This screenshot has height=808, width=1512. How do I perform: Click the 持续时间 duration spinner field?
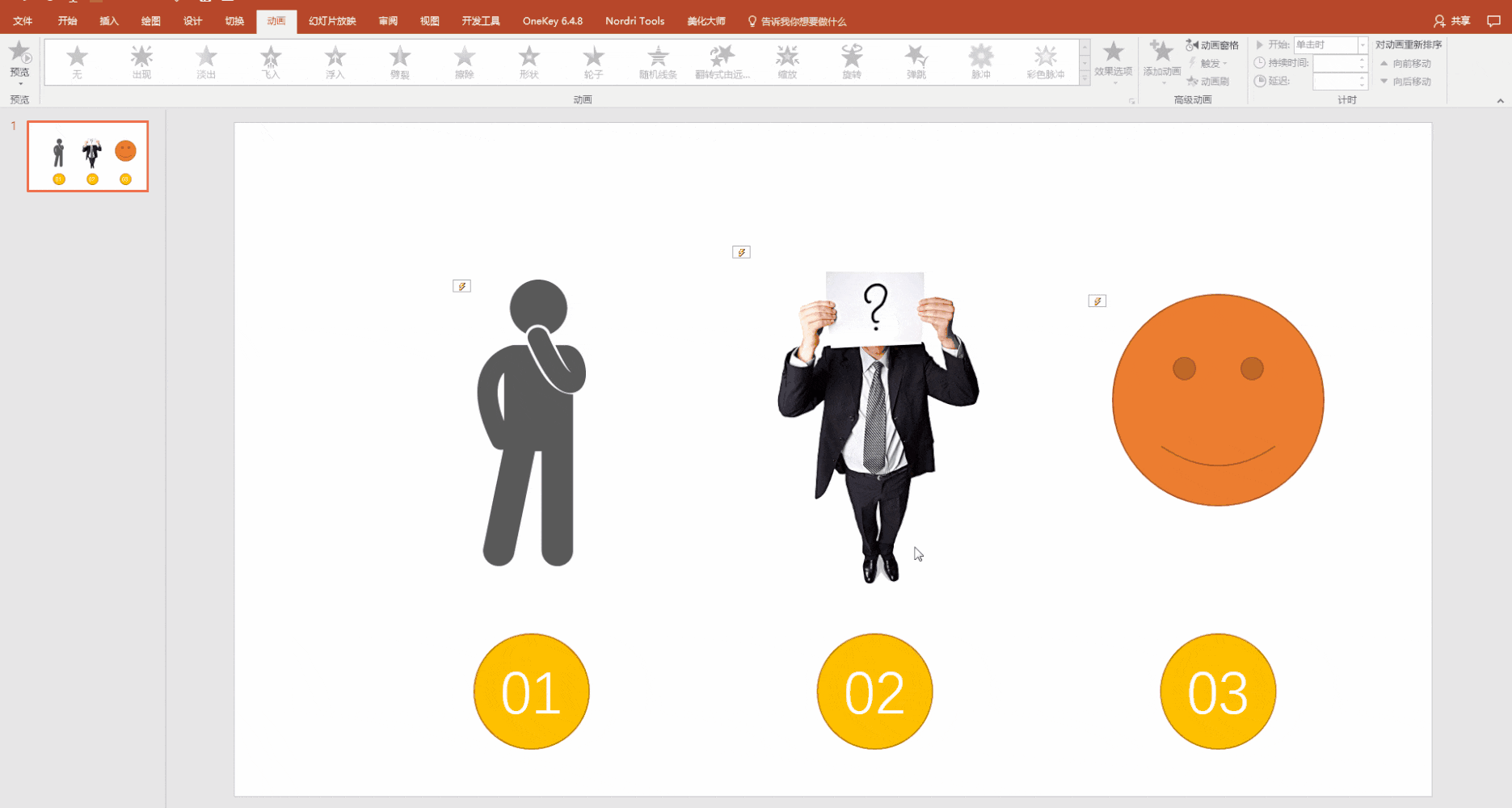[1340, 63]
